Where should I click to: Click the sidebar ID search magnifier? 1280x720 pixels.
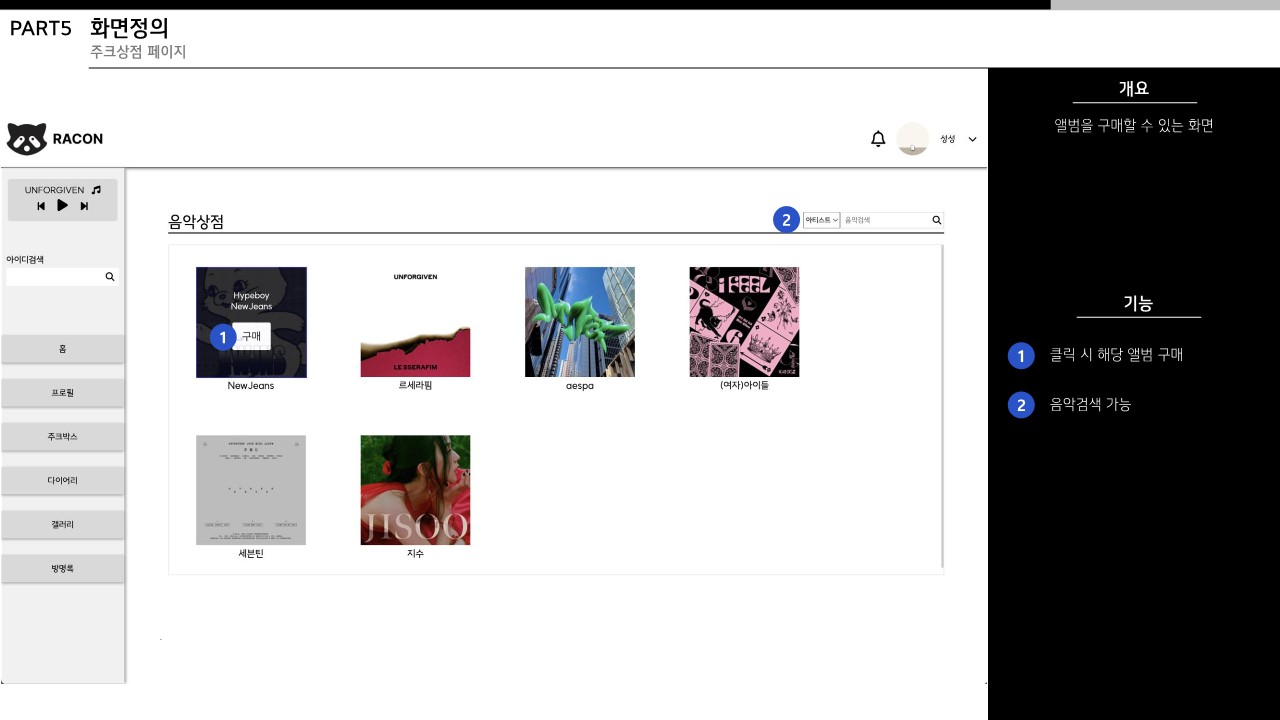click(110, 277)
